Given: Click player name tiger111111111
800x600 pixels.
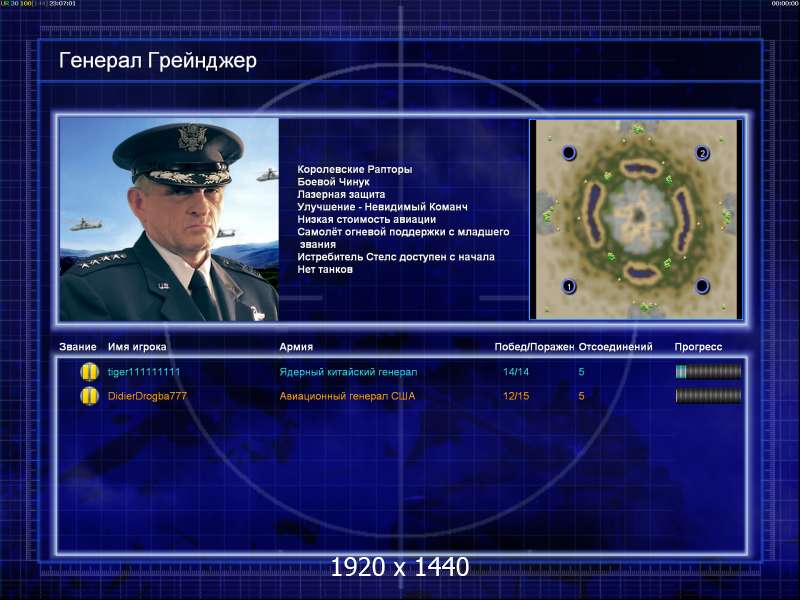Looking at the screenshot, I should [144, 372].
